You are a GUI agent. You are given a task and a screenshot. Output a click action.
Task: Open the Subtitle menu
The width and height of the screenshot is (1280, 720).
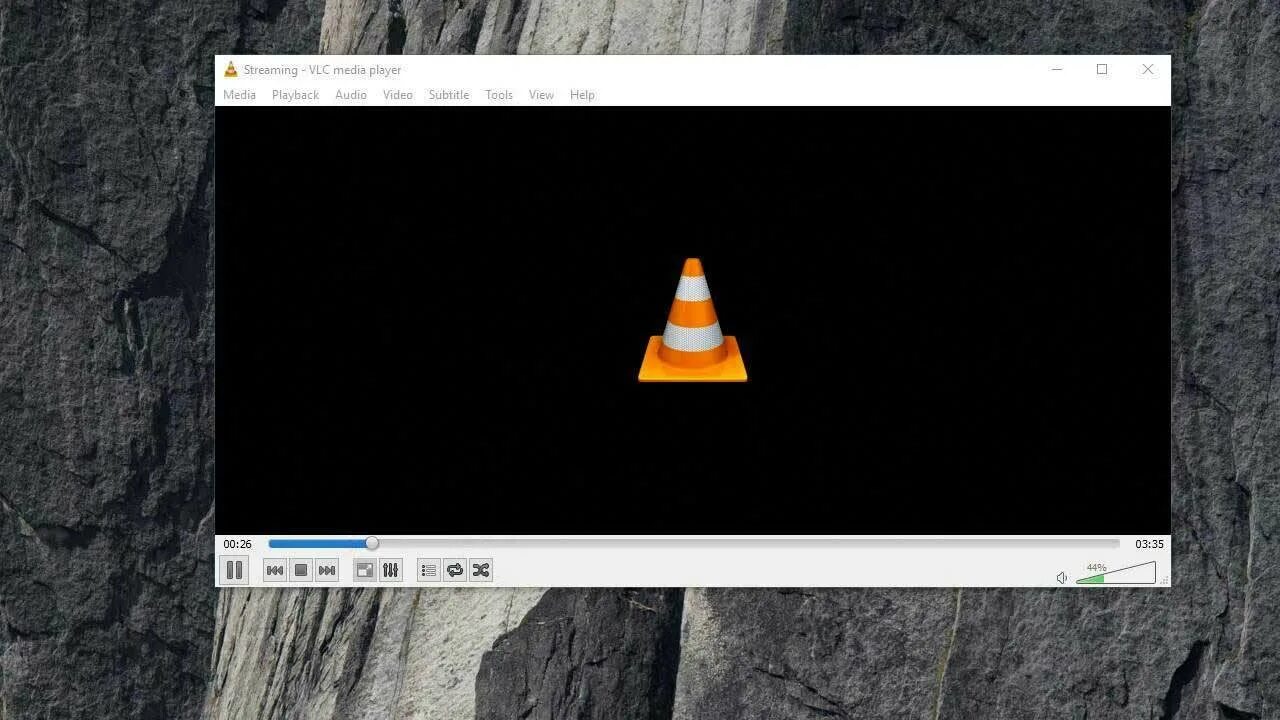click(x=449, y=95)
